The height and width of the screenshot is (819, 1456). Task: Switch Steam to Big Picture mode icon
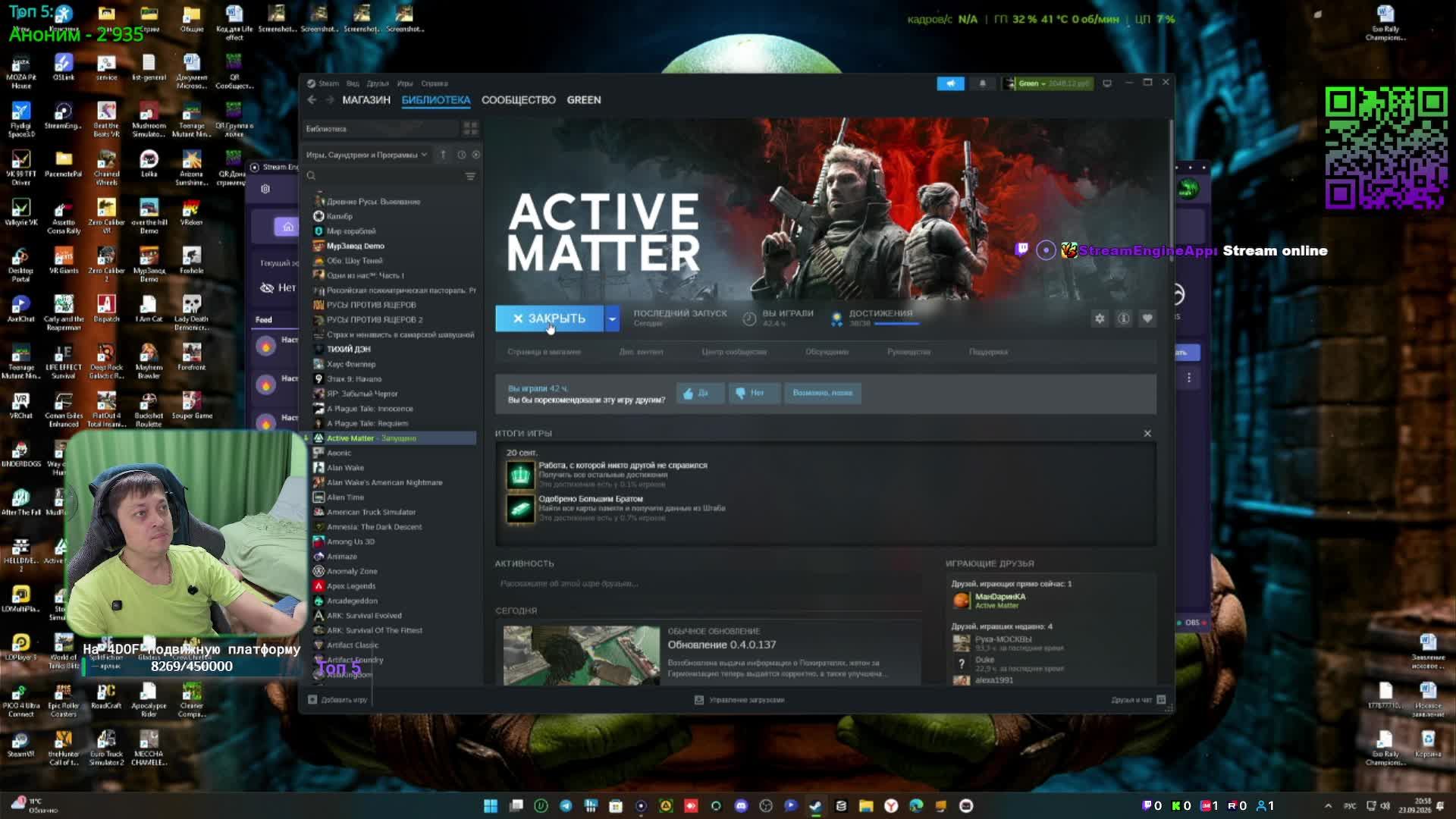click(1107, 83)
